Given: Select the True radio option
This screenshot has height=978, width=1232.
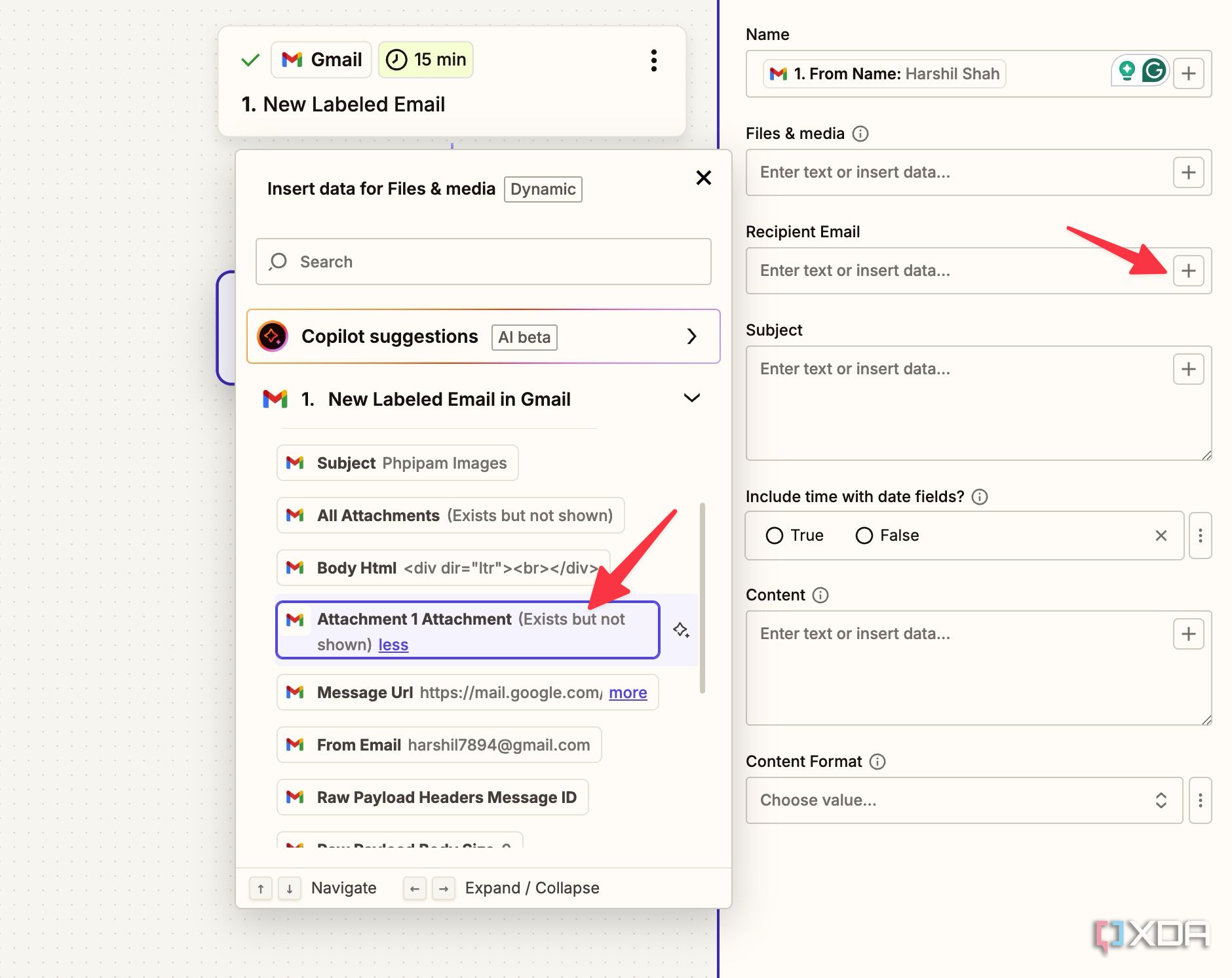Looking at the screenshot, I should (x=794, y=536).
